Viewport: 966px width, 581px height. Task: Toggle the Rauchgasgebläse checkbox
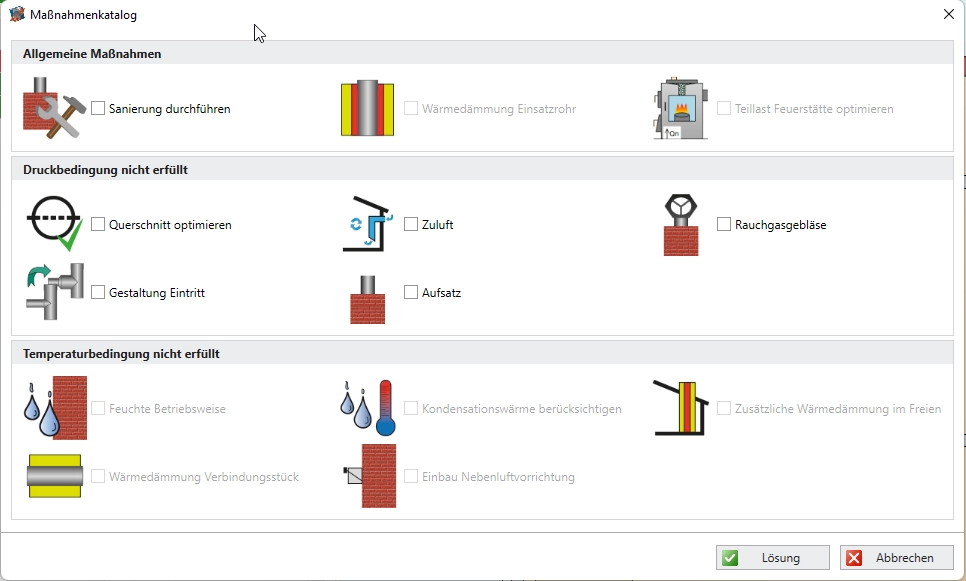724,225
